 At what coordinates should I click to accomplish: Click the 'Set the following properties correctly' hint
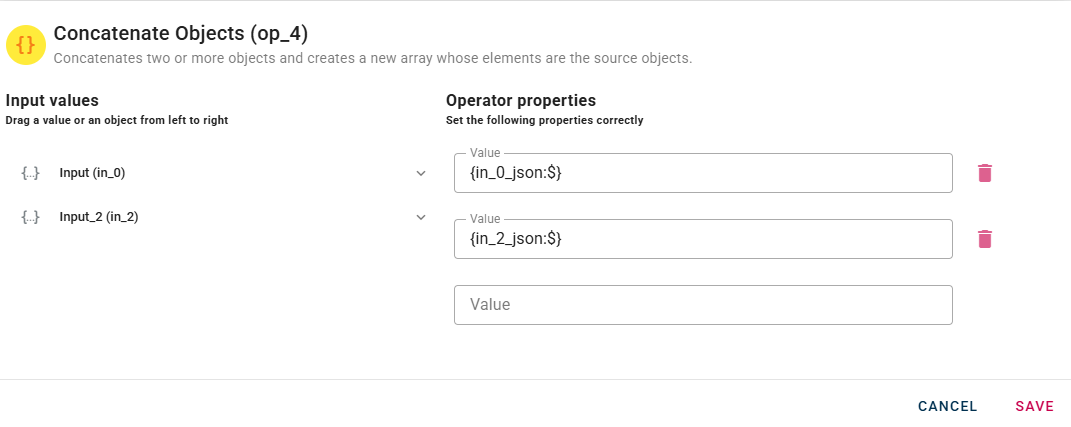tap(544, 120)
